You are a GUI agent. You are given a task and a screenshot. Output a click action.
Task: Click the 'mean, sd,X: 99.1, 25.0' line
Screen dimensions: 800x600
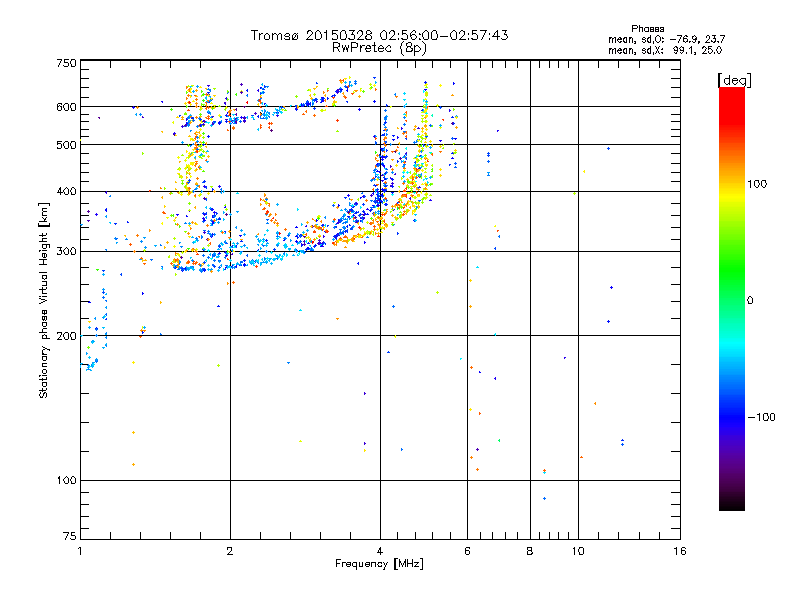pos(665,50)
